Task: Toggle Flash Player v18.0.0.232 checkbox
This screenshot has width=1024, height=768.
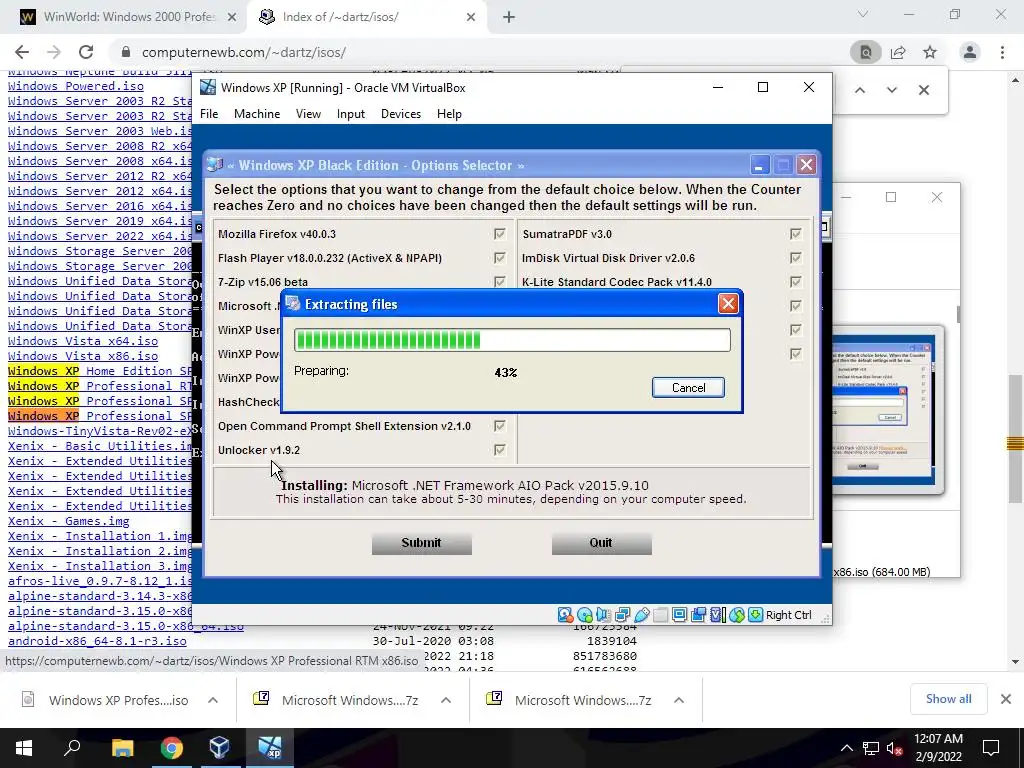Action: coord(500,258)
